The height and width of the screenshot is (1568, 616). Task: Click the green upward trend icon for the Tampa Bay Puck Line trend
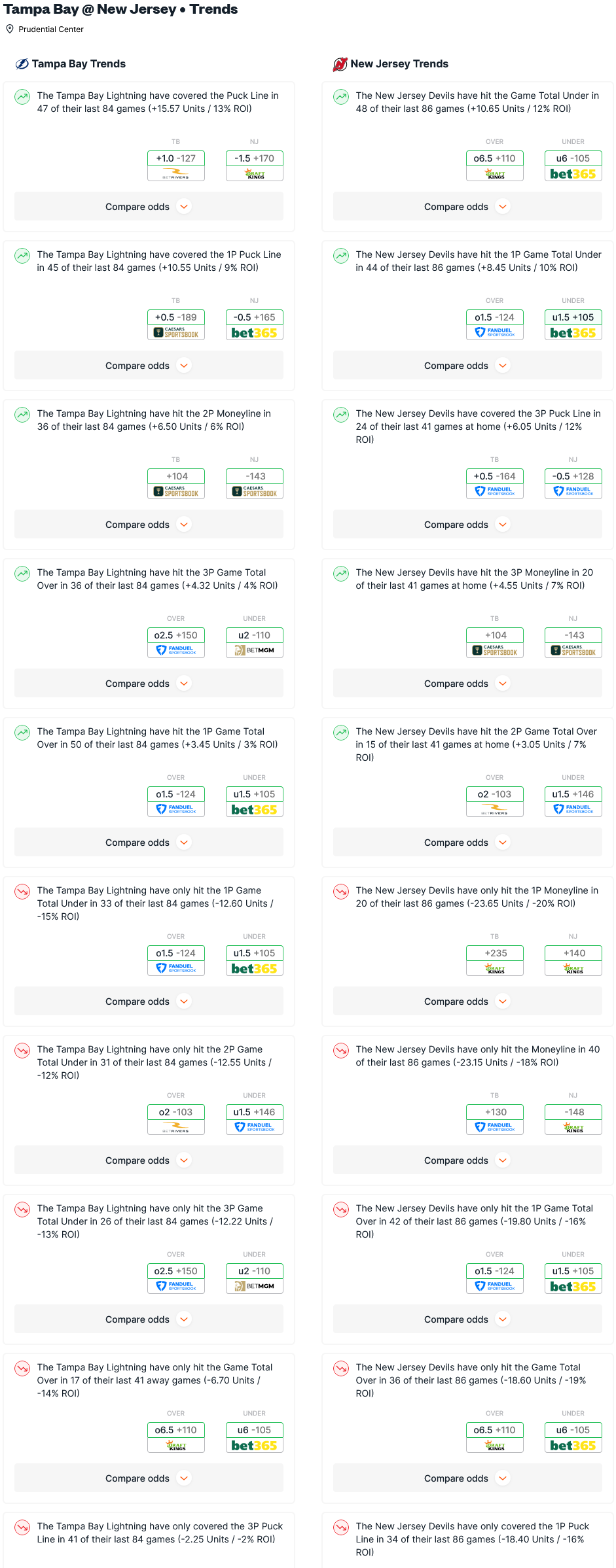[x=22, y=97]
